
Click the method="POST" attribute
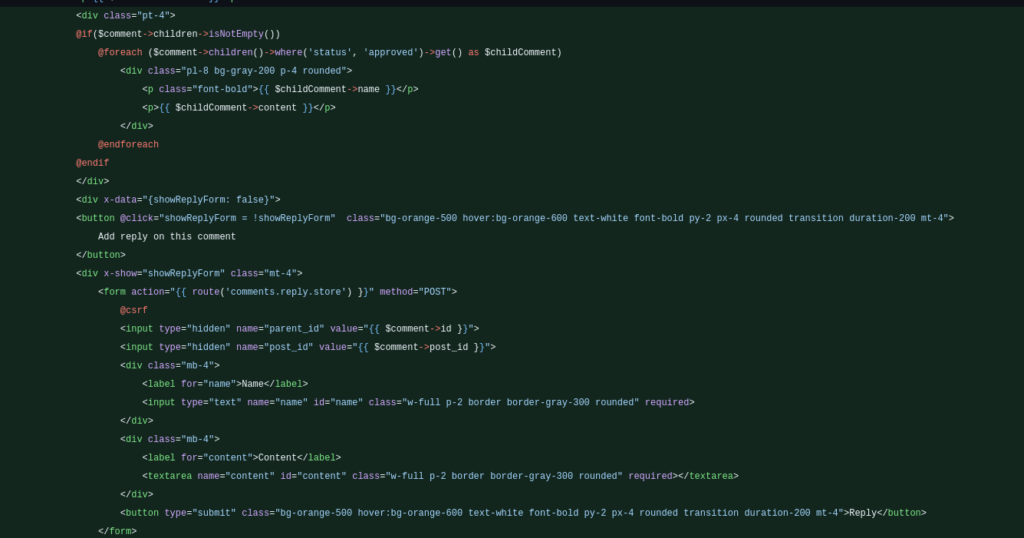point(415,292)
